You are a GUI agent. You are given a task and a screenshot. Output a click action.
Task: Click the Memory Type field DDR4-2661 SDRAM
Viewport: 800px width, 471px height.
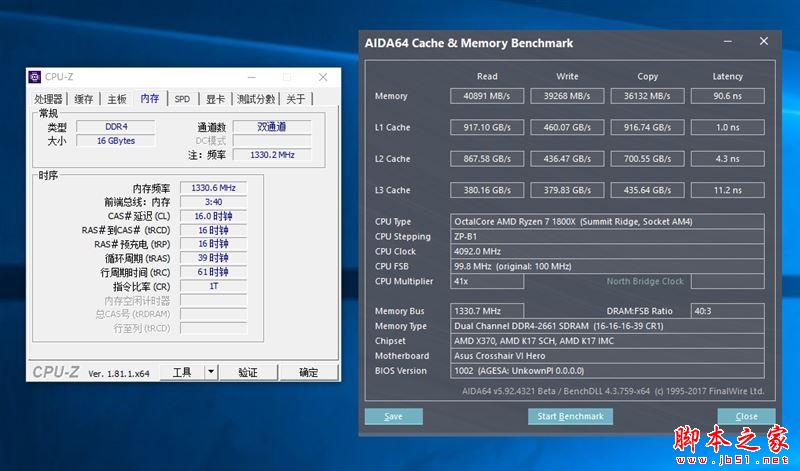coord(607,326)
